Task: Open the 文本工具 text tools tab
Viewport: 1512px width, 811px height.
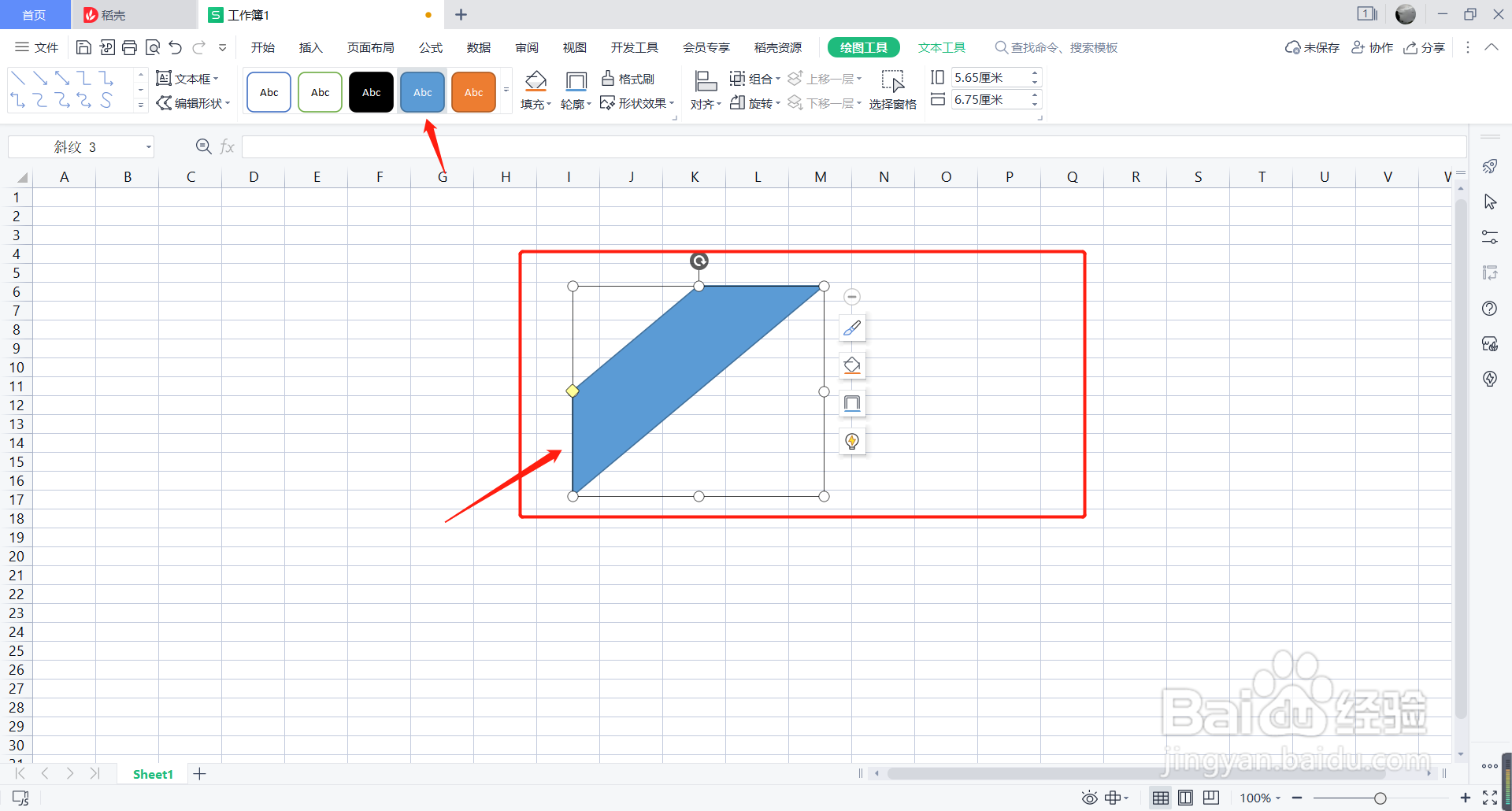Action: pyautogui.click(x=942, y=47)
